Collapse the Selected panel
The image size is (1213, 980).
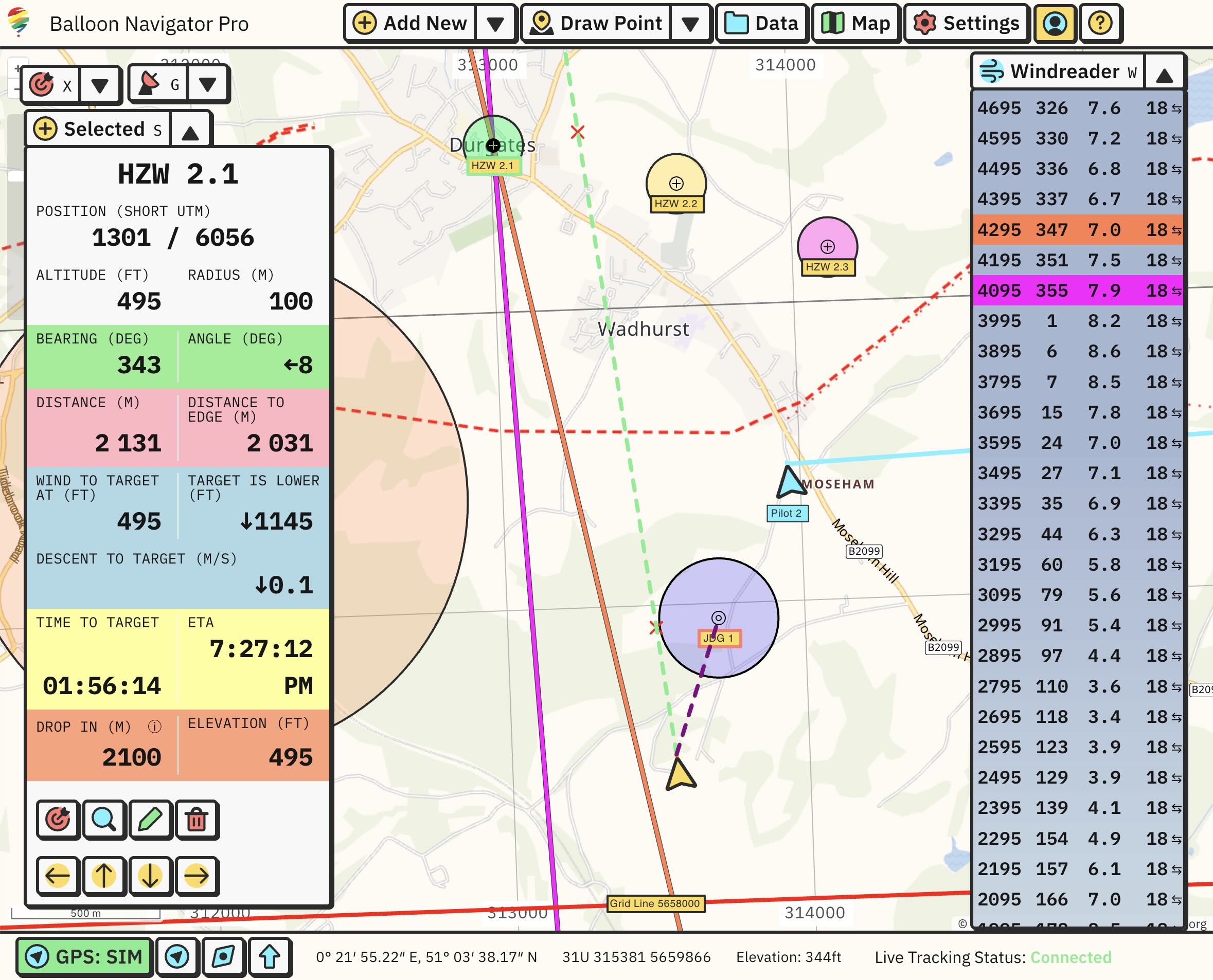(x=190, y=132)
